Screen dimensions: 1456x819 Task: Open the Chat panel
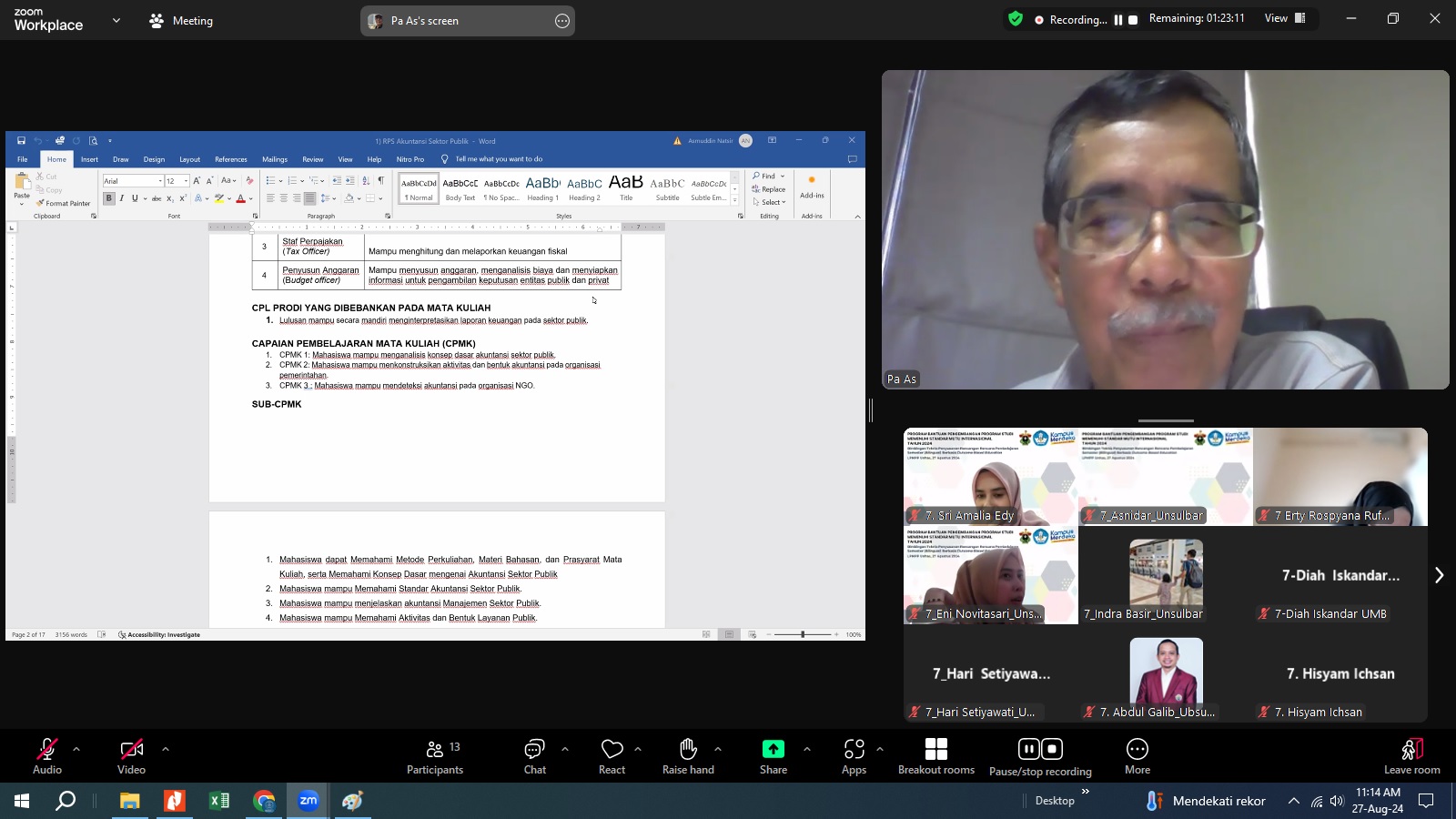coord(534,755)
